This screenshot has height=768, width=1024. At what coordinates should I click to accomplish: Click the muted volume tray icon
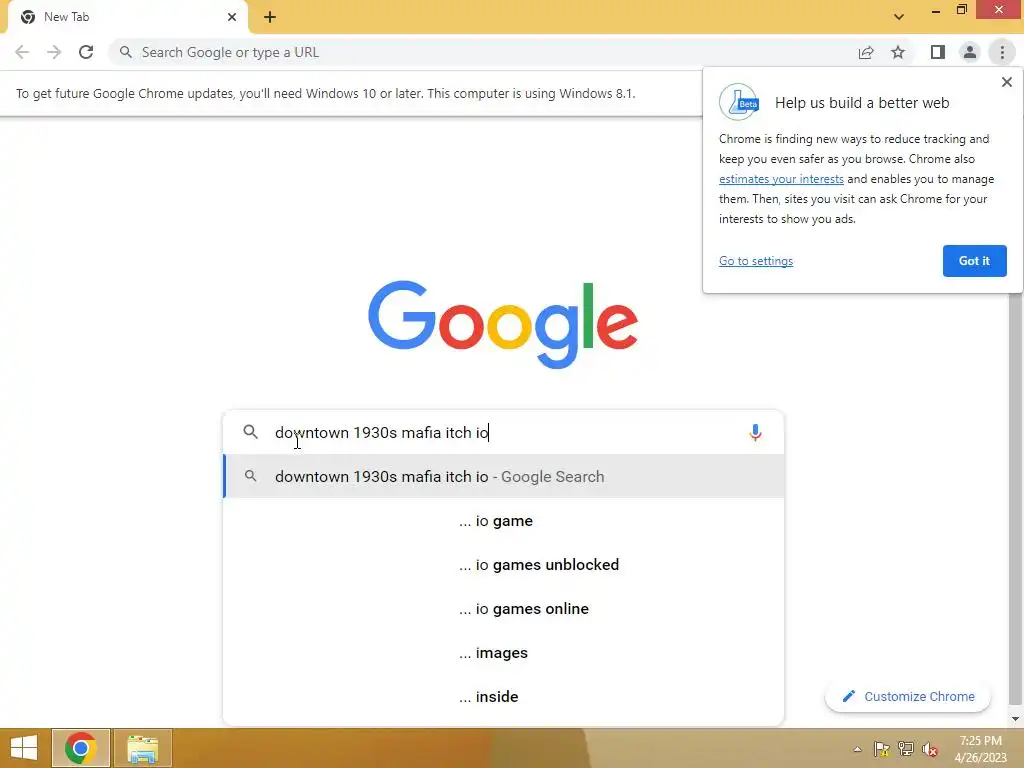pyautogui.click(x=930, y=749)
